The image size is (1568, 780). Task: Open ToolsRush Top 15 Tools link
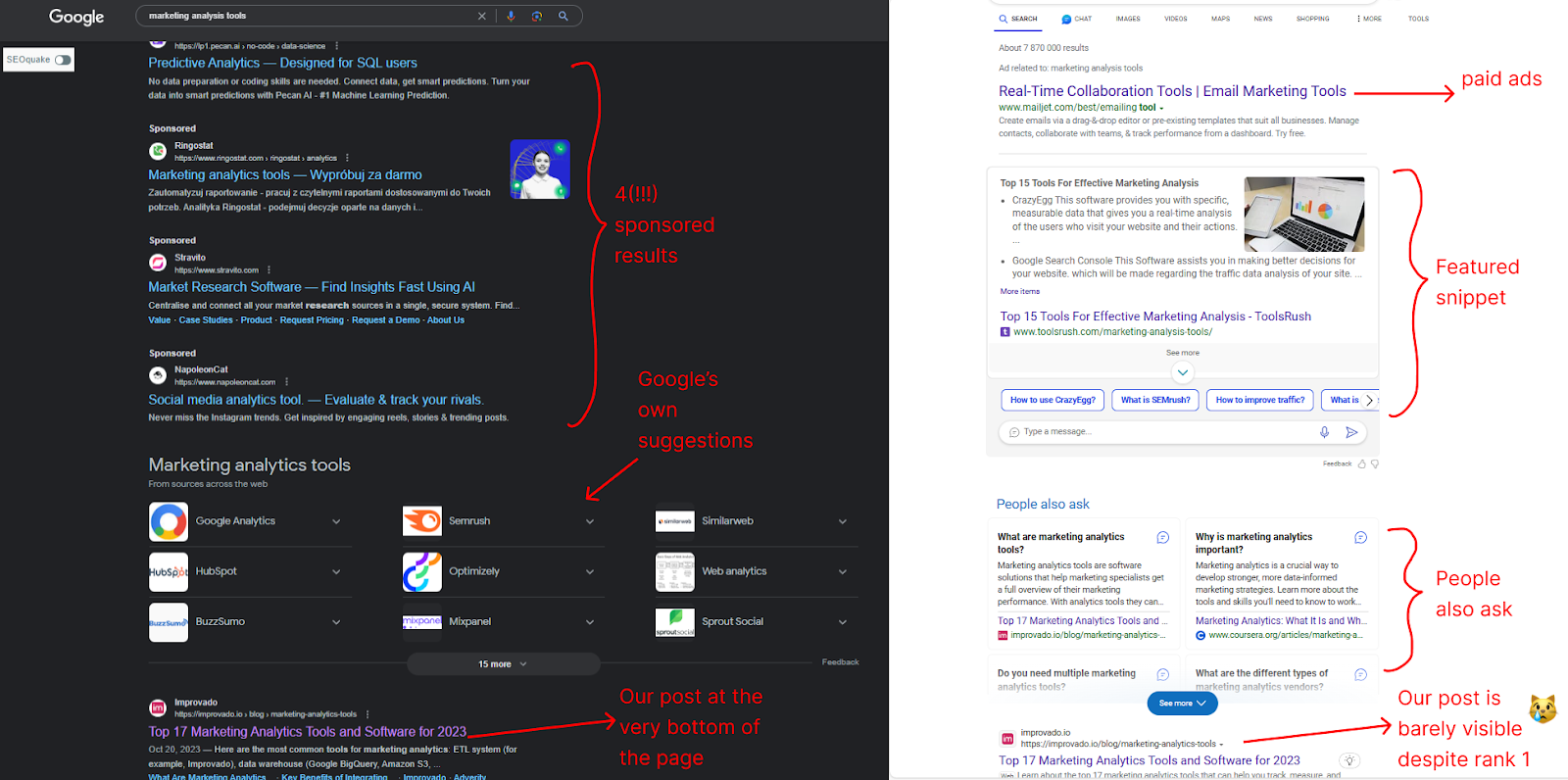pos(1155,317)
